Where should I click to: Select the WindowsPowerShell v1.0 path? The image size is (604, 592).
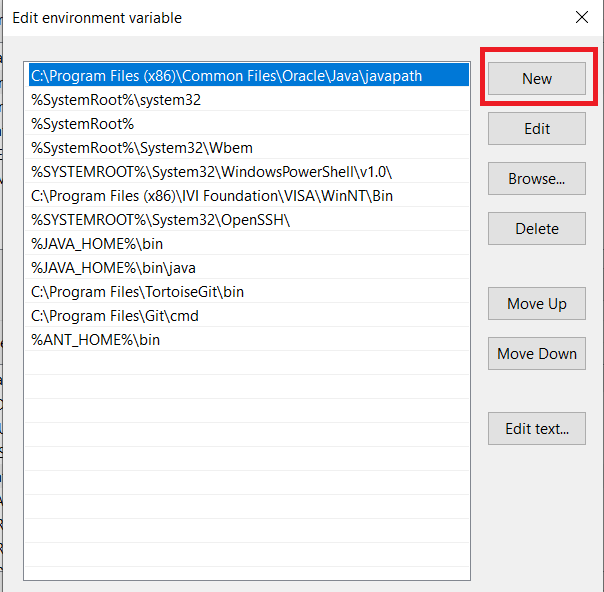click(x=248, y=172)
